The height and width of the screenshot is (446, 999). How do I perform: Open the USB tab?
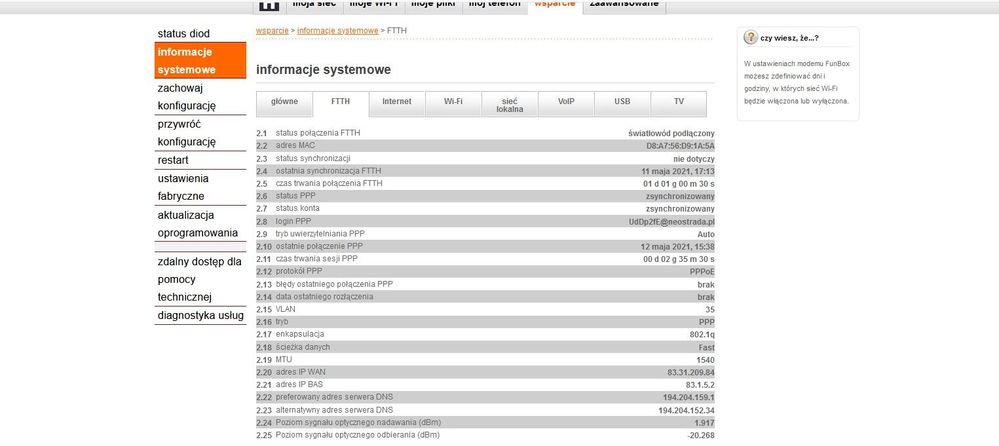622,102
